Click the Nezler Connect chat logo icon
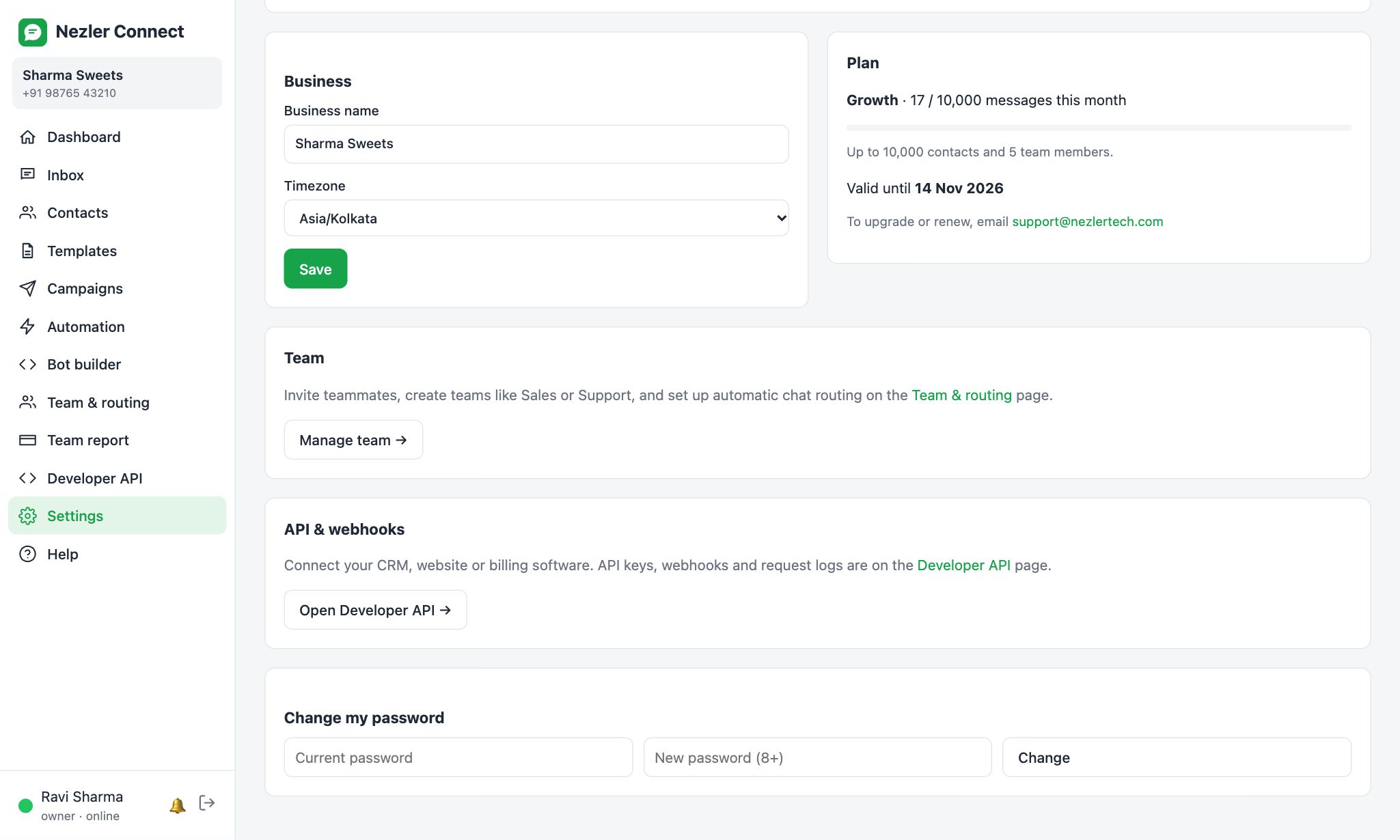Screen dimensions: 1400x840 [33, 32]
